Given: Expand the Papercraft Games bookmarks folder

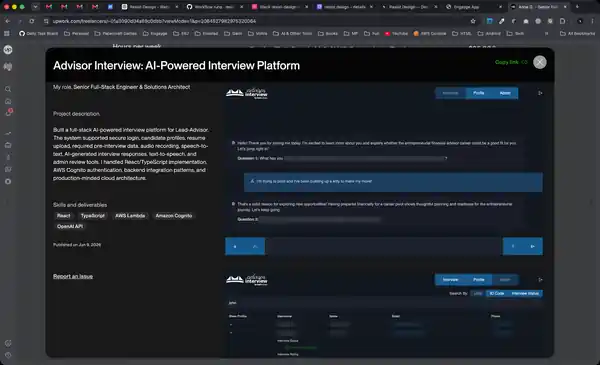Looking at the screenshot, I should click(115, 34).
